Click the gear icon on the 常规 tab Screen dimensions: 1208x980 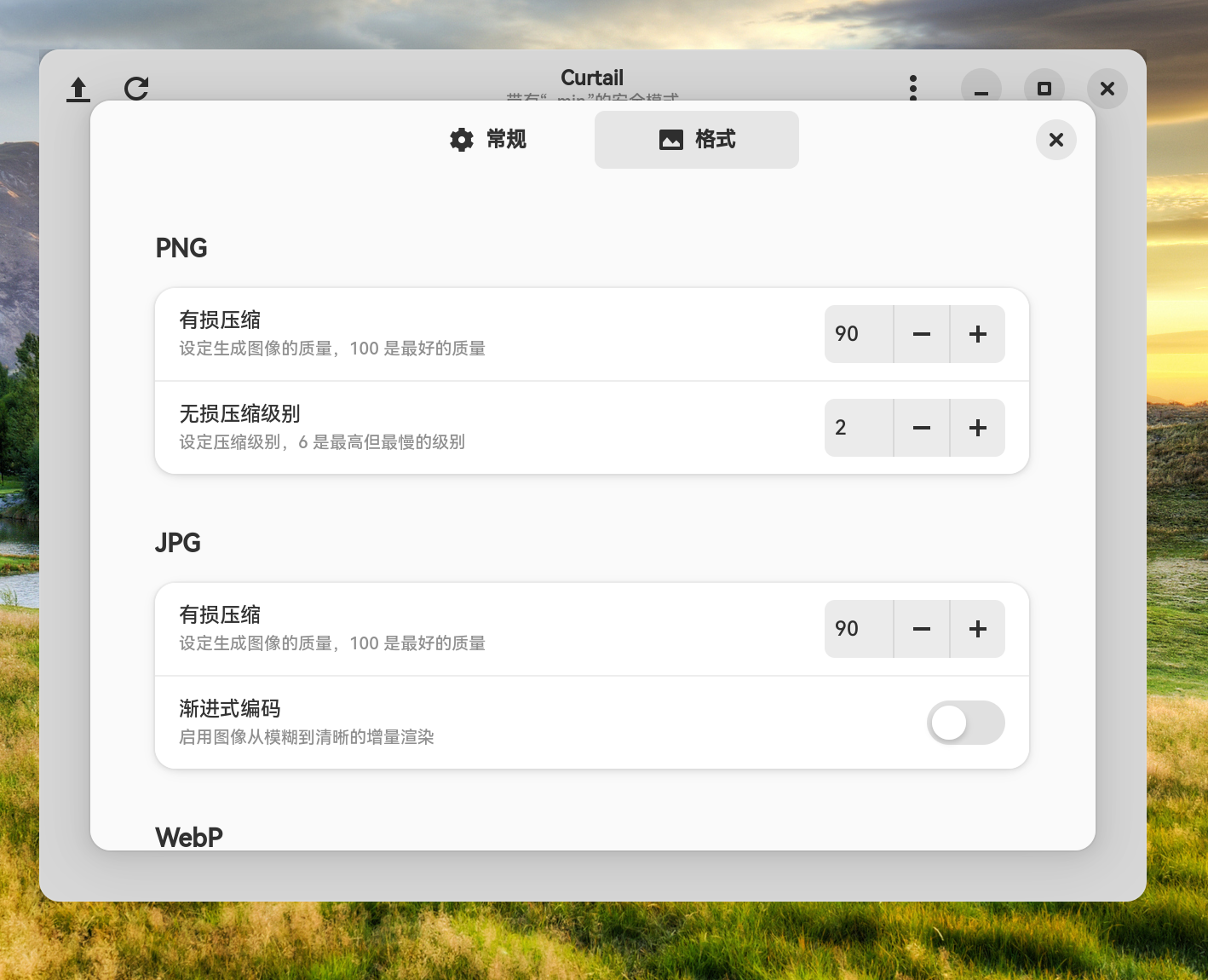pyautogui.click(x=461, y=140)
